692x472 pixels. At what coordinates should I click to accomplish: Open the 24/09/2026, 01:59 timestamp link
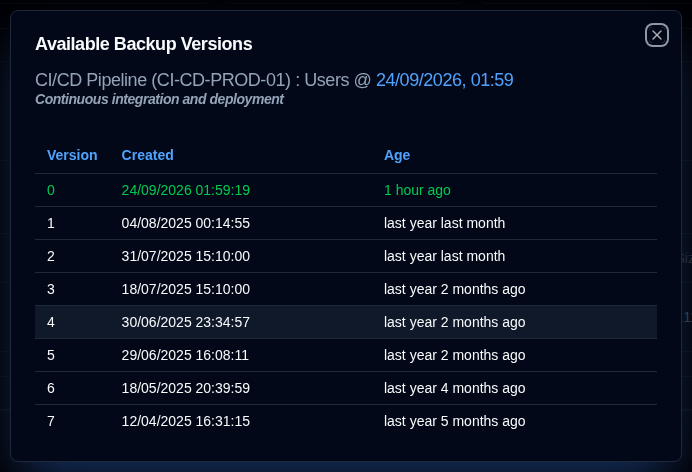pyautogui.click(x=444, y=80)
